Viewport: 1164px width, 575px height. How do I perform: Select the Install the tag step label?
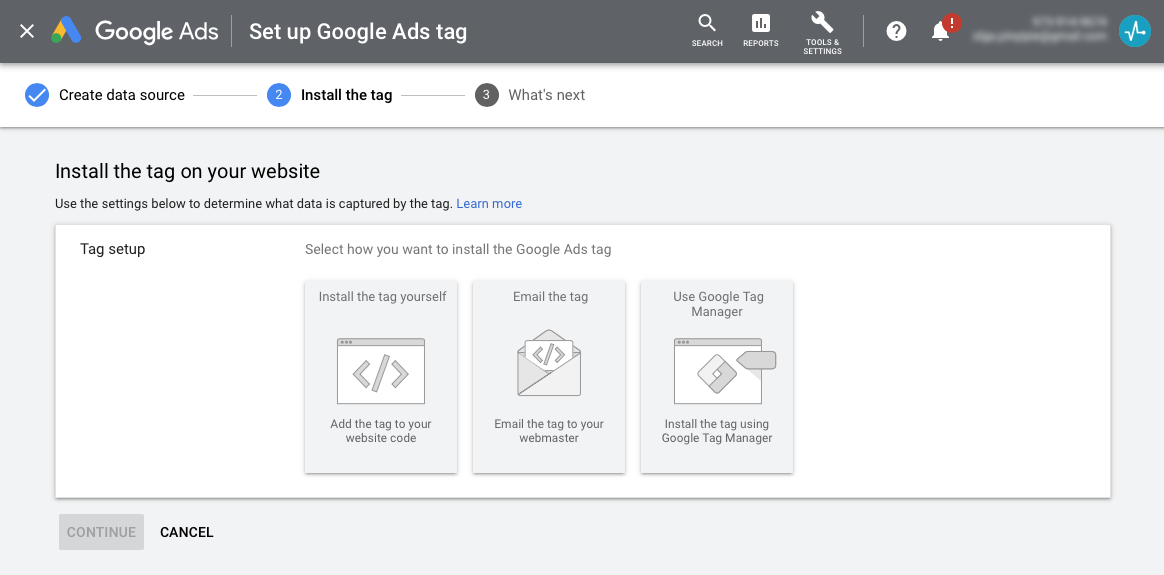(x=347, y=95)
